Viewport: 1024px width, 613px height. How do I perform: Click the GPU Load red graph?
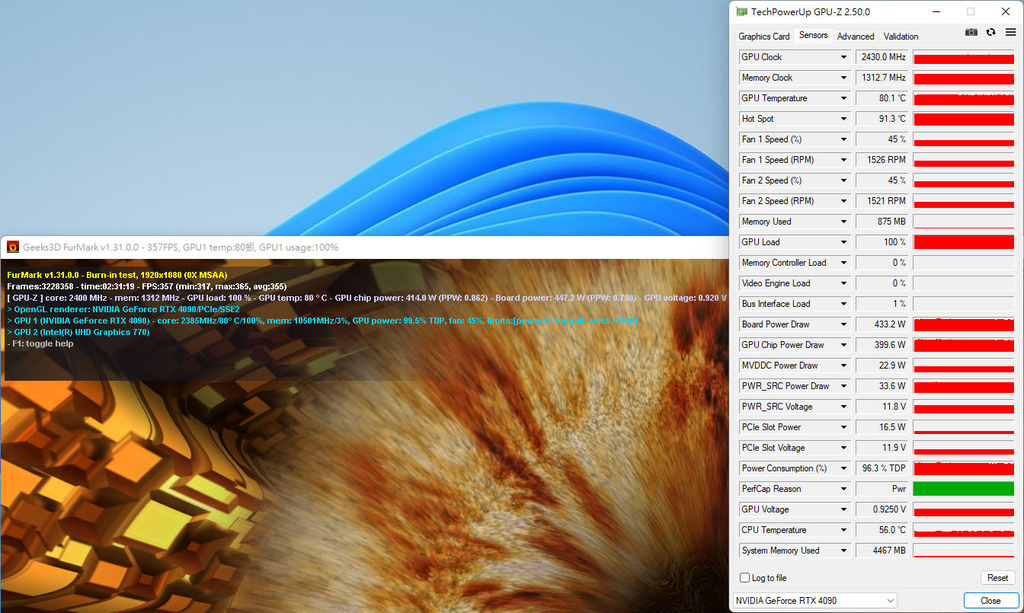(x=963, y=242)
